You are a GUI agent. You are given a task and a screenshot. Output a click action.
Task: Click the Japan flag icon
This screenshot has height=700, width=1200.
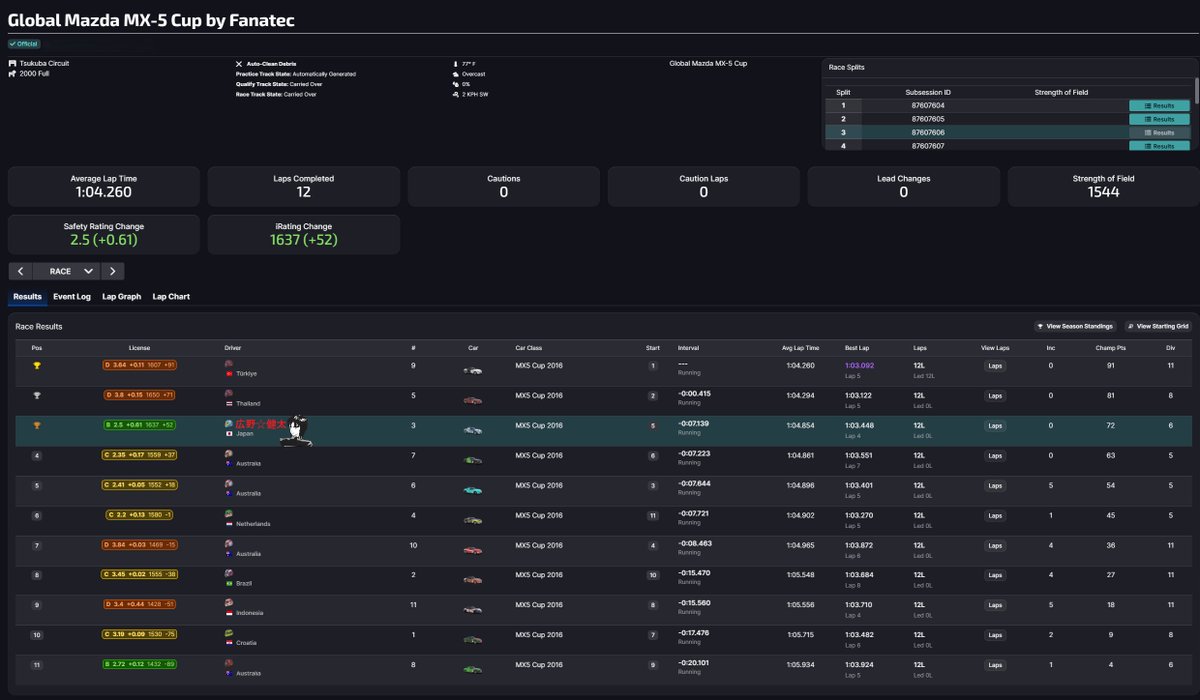(x=229, y=434)
